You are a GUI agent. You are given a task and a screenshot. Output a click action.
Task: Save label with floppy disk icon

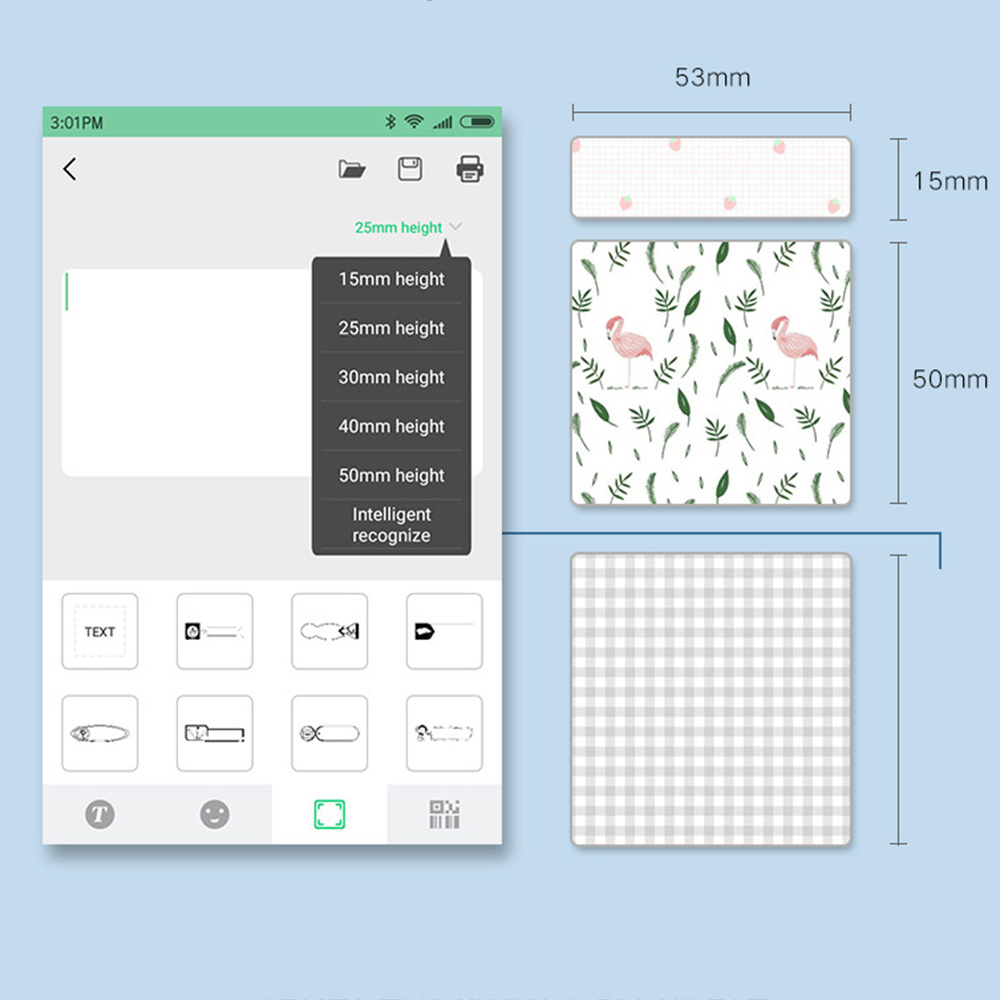(x=410, y=169)
